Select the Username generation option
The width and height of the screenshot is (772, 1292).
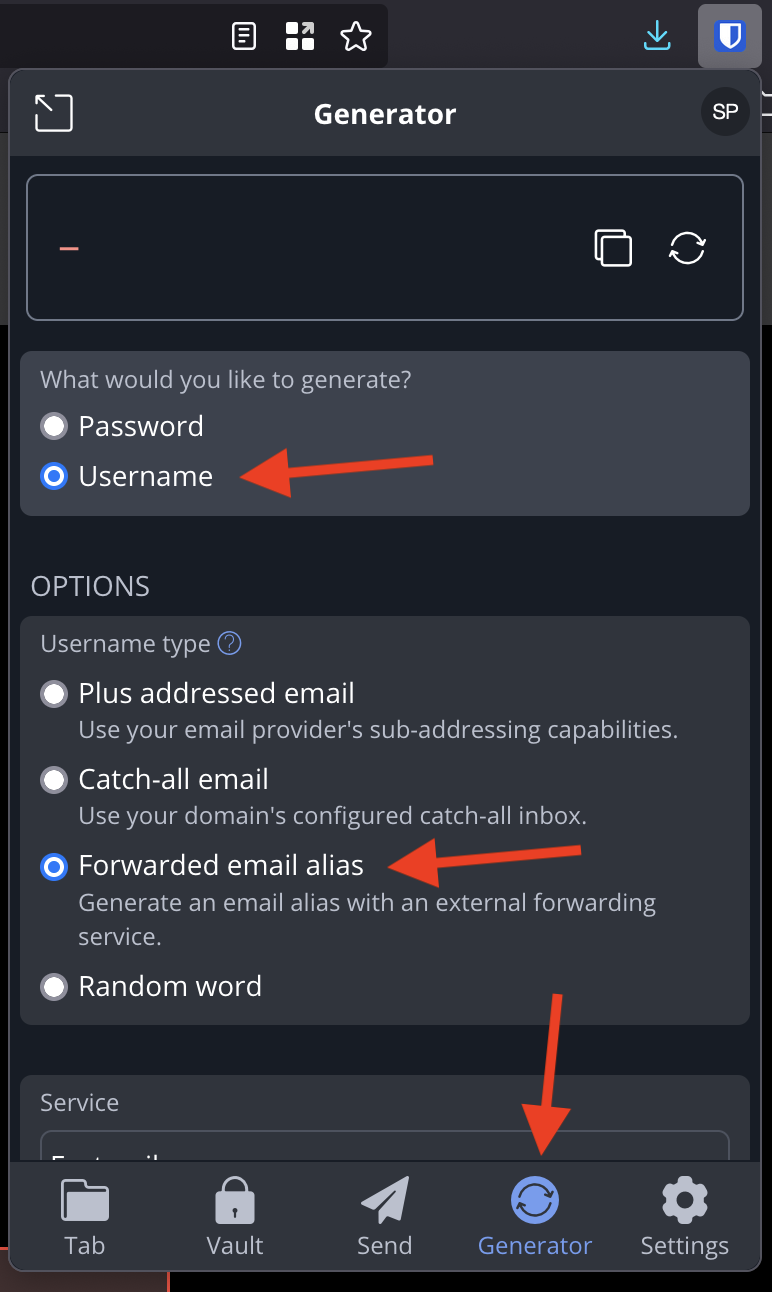click(x=54, y=476)
